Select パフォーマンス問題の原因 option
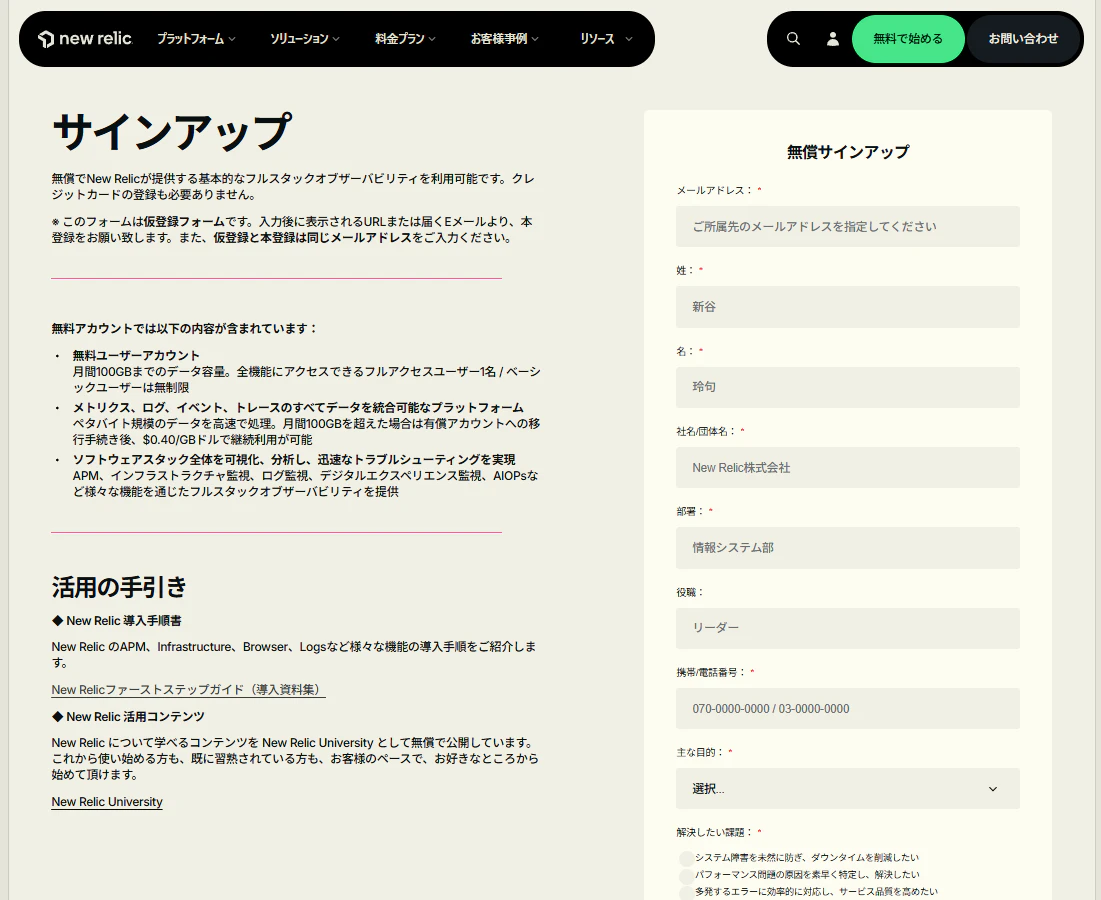The height and width of the screenshot is (900, 1101). coord(687,875)
